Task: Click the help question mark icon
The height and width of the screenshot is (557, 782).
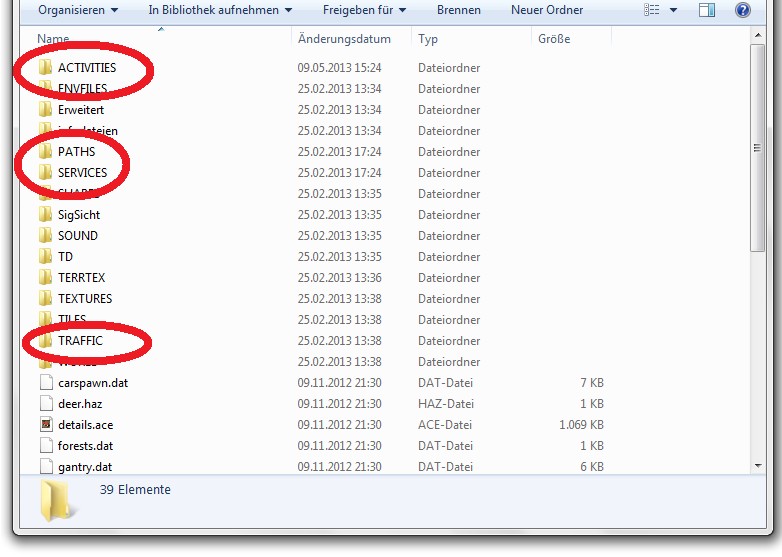Action: click(742, 10)
